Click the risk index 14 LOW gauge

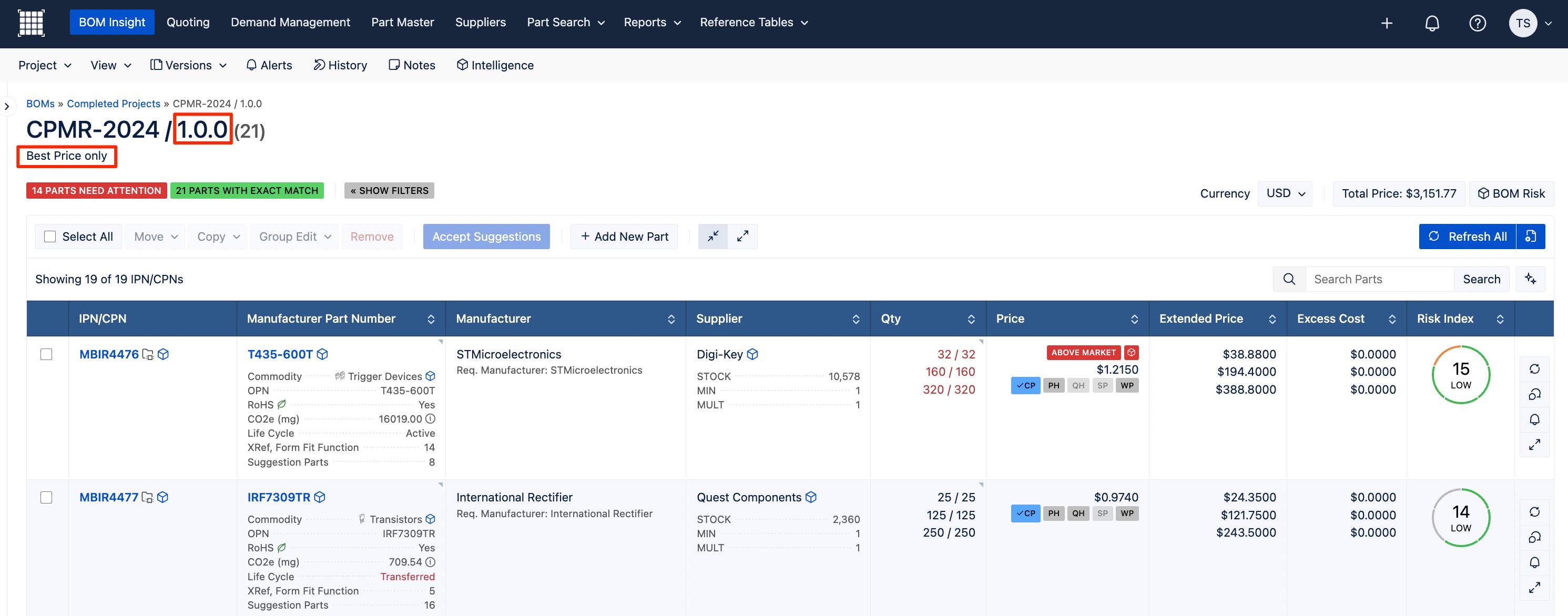[1460, 518]
